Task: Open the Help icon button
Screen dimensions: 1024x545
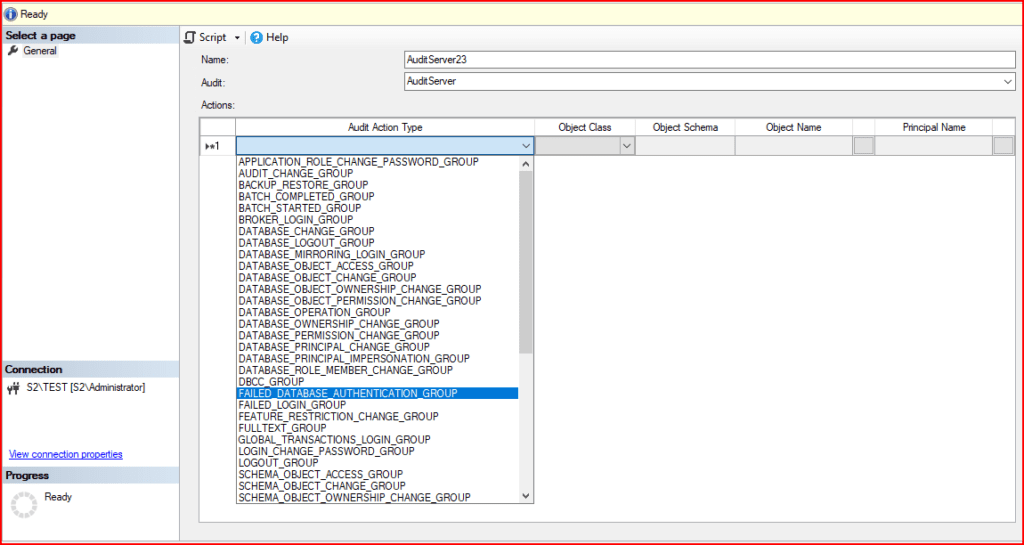Action: [256, 37]
